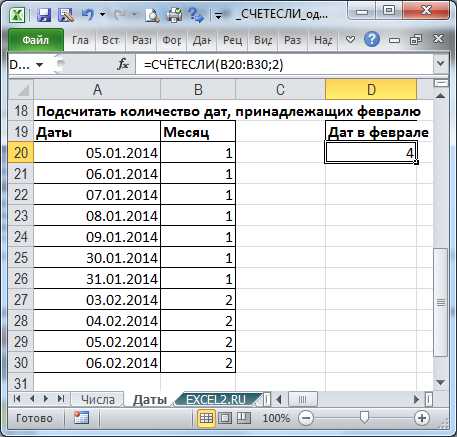Click the Excel application icon in title bar
Viewport: 457px width, 437px height.
point(16,15)
